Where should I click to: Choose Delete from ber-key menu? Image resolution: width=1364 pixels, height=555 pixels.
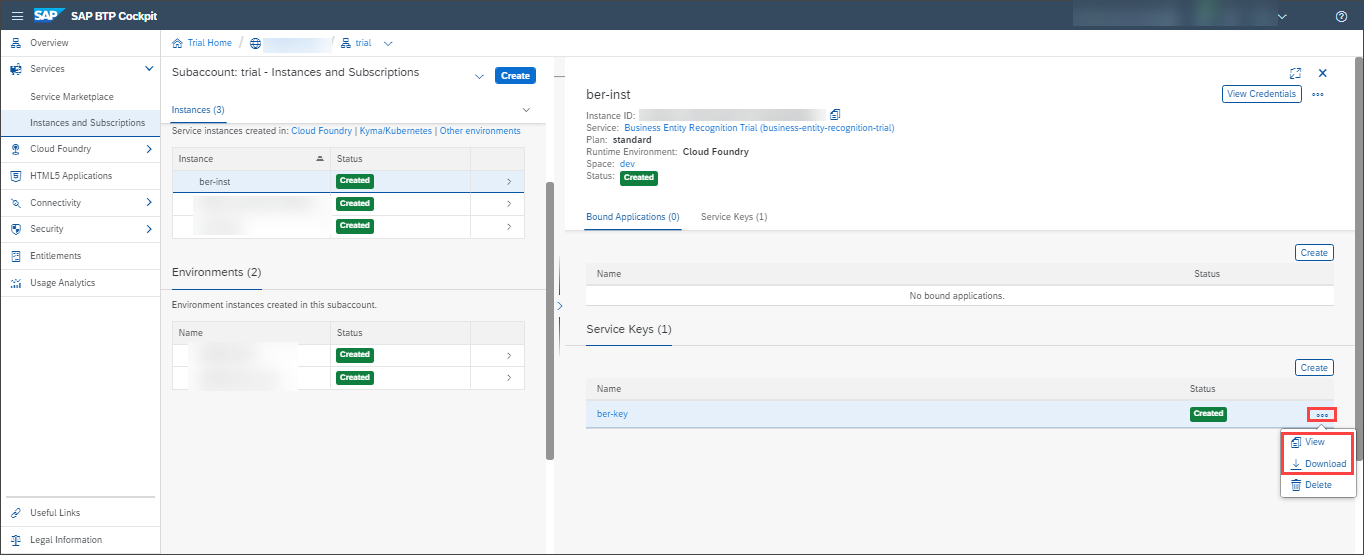point(1311,485)
